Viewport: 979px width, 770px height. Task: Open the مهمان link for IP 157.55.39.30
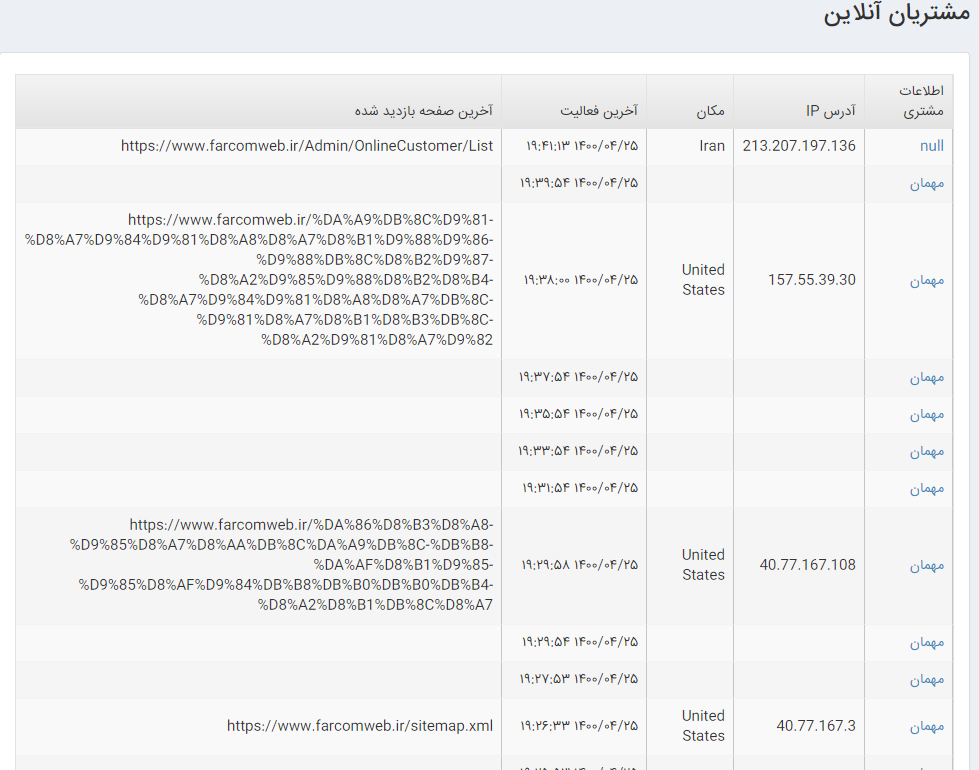[x=926, y=281]
